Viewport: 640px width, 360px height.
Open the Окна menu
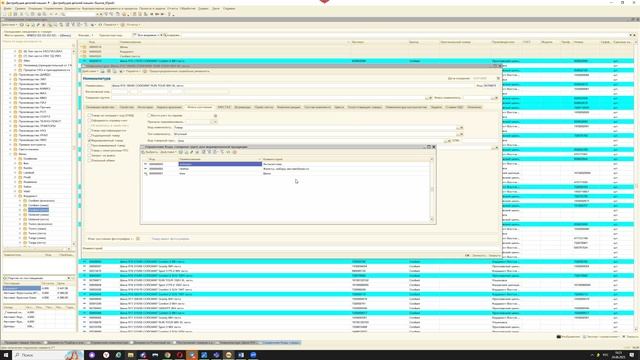tap(216, 8)
